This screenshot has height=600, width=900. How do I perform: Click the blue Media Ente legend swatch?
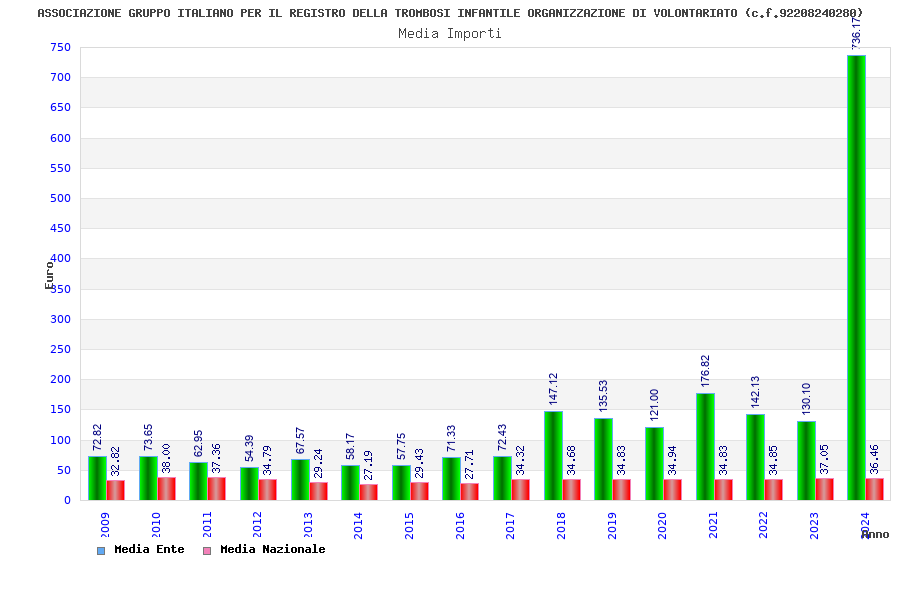101,551
